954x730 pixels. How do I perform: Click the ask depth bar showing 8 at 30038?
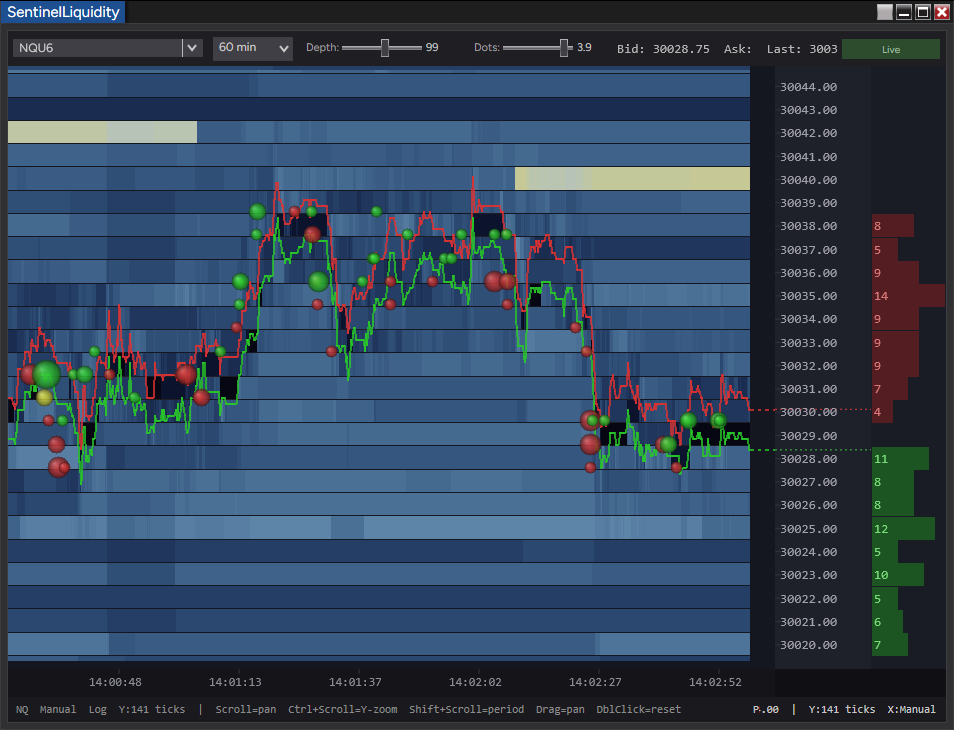[x=893, y=226]
